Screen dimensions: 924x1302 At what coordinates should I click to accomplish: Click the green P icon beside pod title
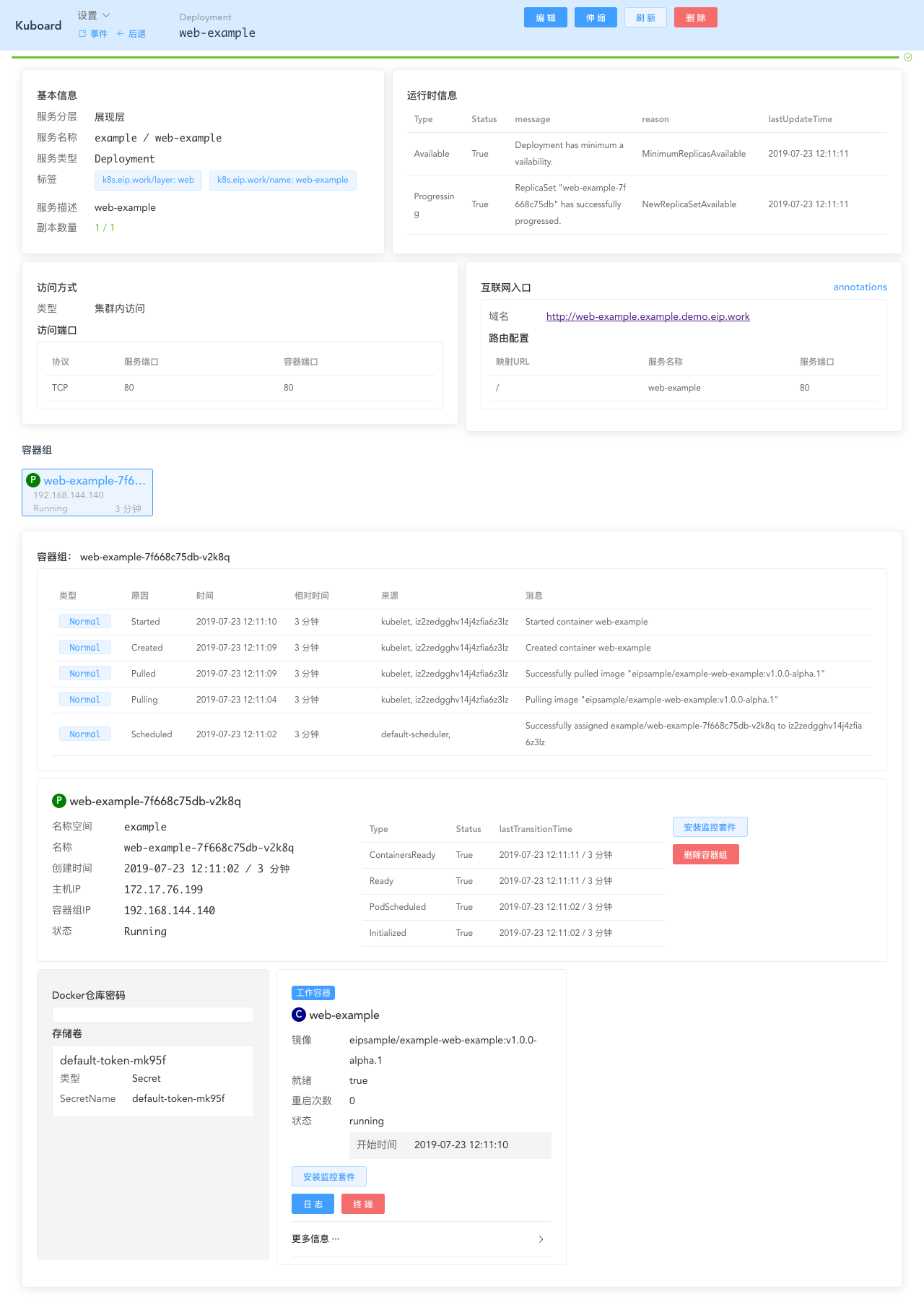pos(59,801)
